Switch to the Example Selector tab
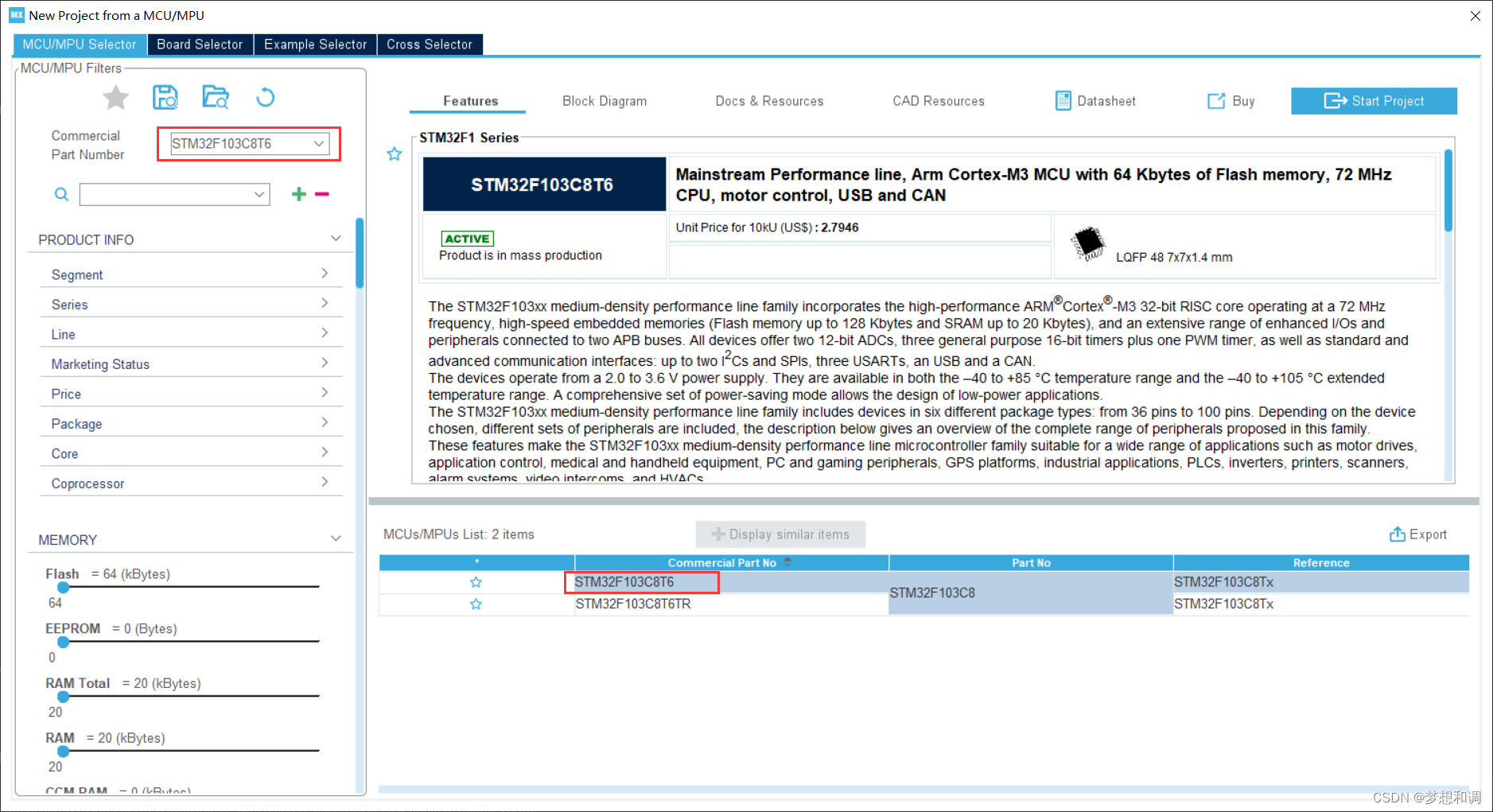The width and height of the screenshot is (1493, 812). click(x=315, y=45)
